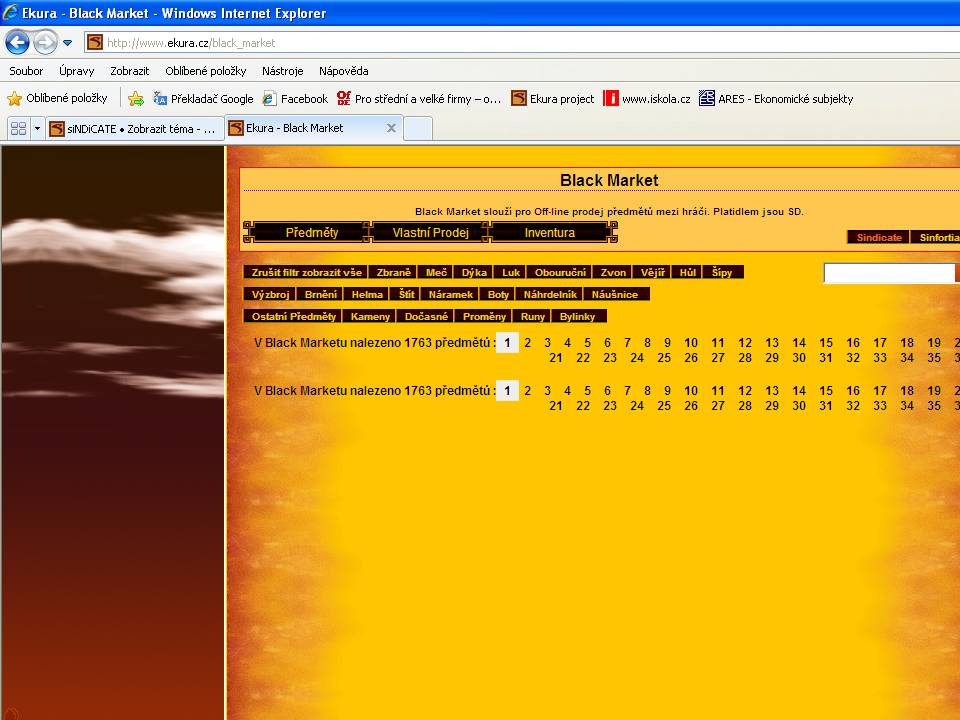The height and width of the screenshot is (720, 960).
Task: Click the Vlastní Prodej button
Action: (430, 232)
